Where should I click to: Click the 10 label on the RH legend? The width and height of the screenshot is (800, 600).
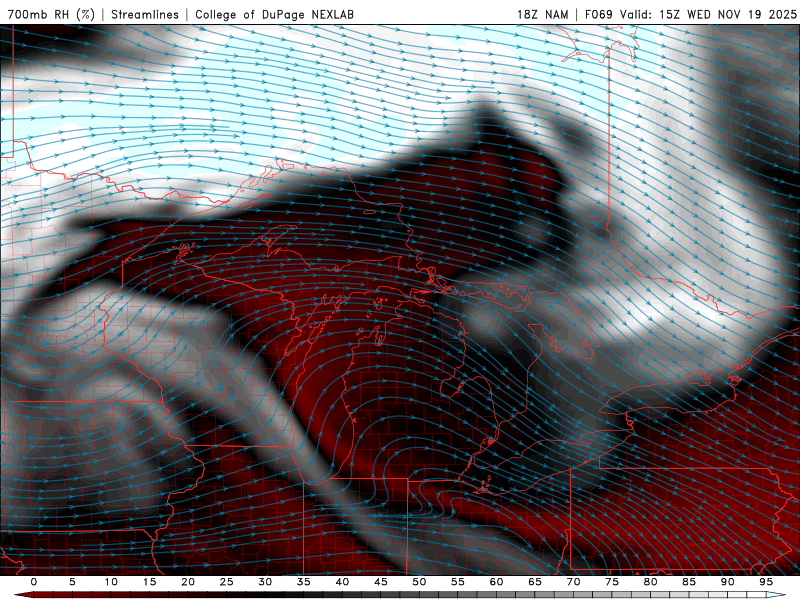(x=111, y=582)
